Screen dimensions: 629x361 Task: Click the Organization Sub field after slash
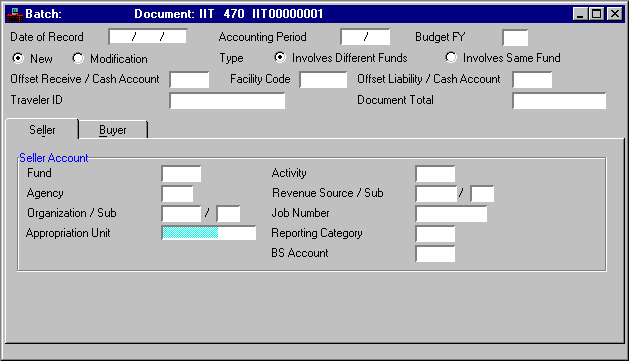click(228, 214)
